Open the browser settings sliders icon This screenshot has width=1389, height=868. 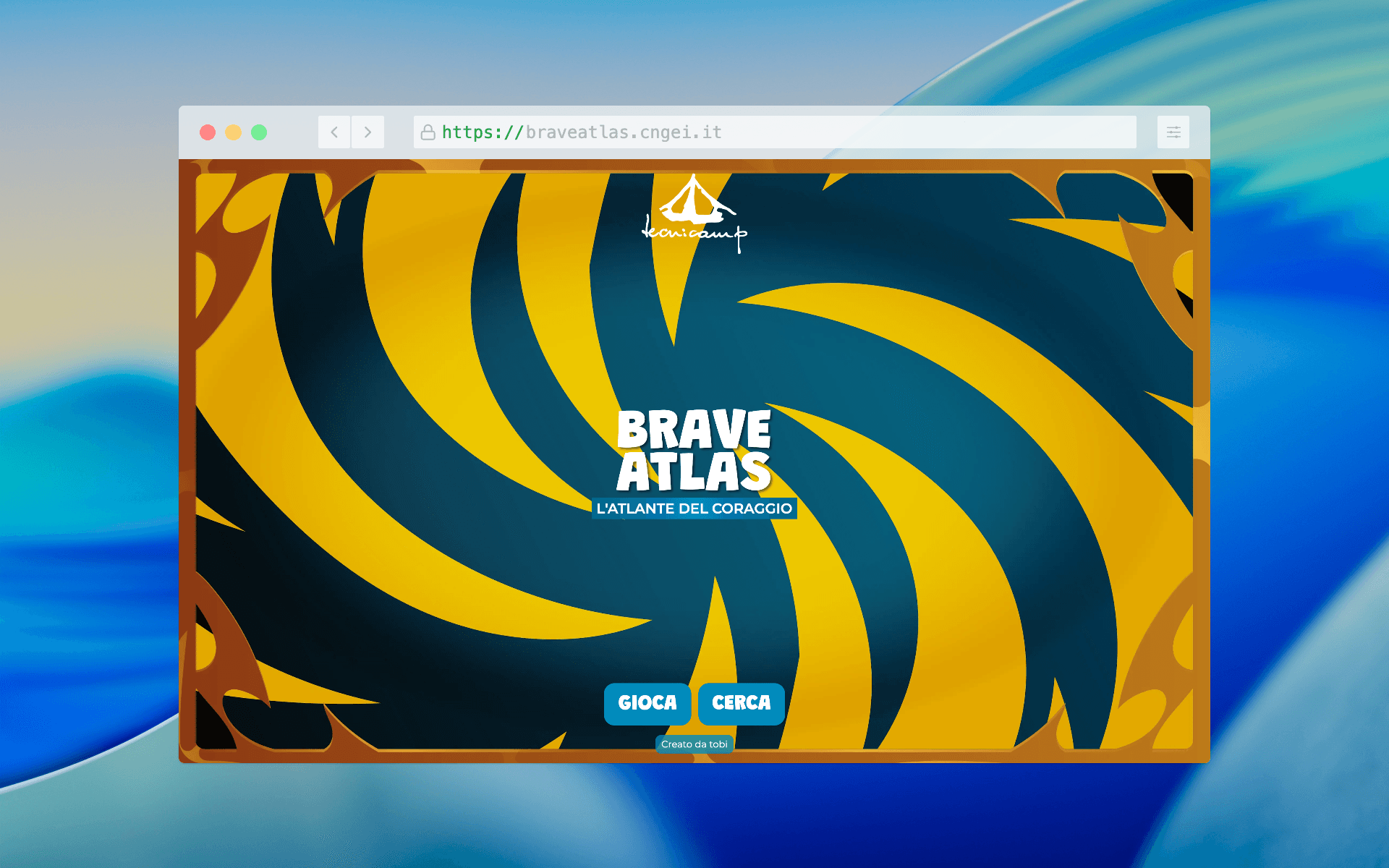point(1173,132)
